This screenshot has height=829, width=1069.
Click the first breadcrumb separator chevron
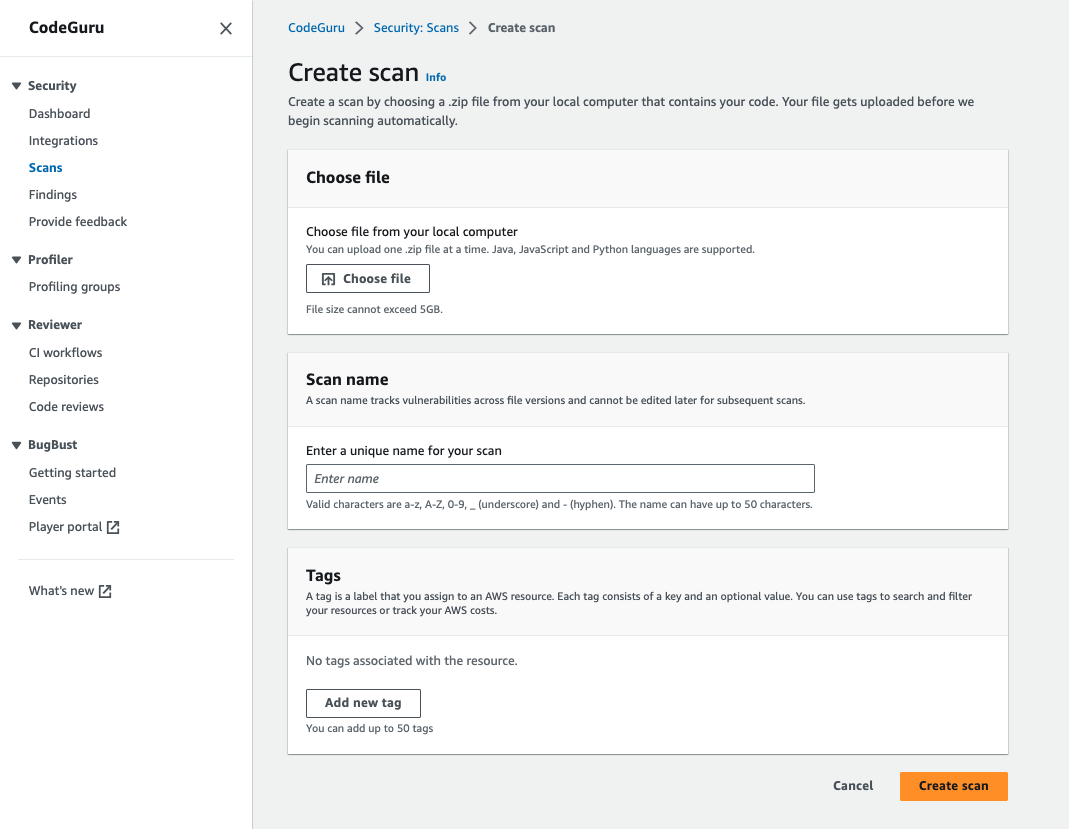359,28
